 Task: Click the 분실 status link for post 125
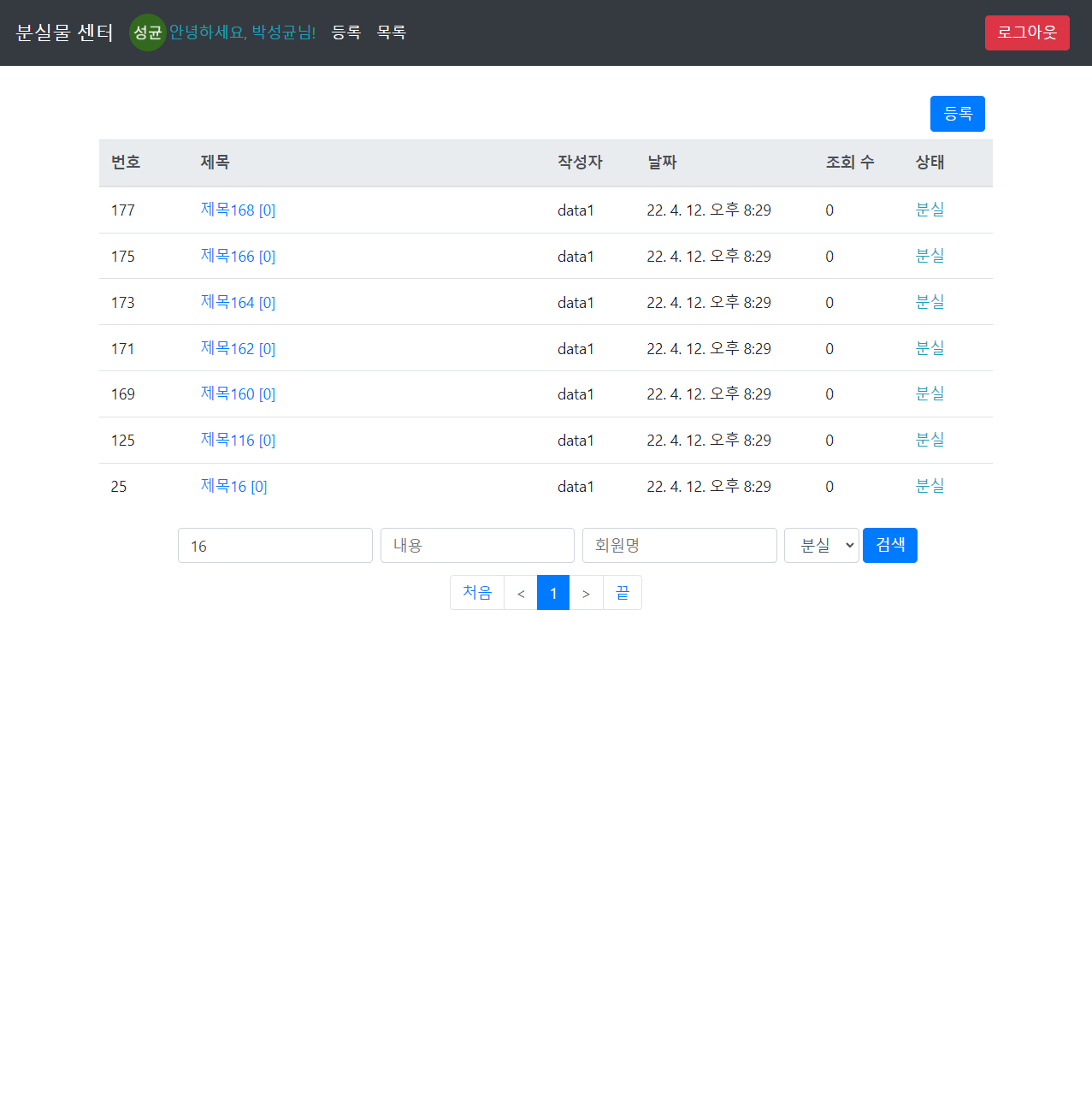pos(930,440)
